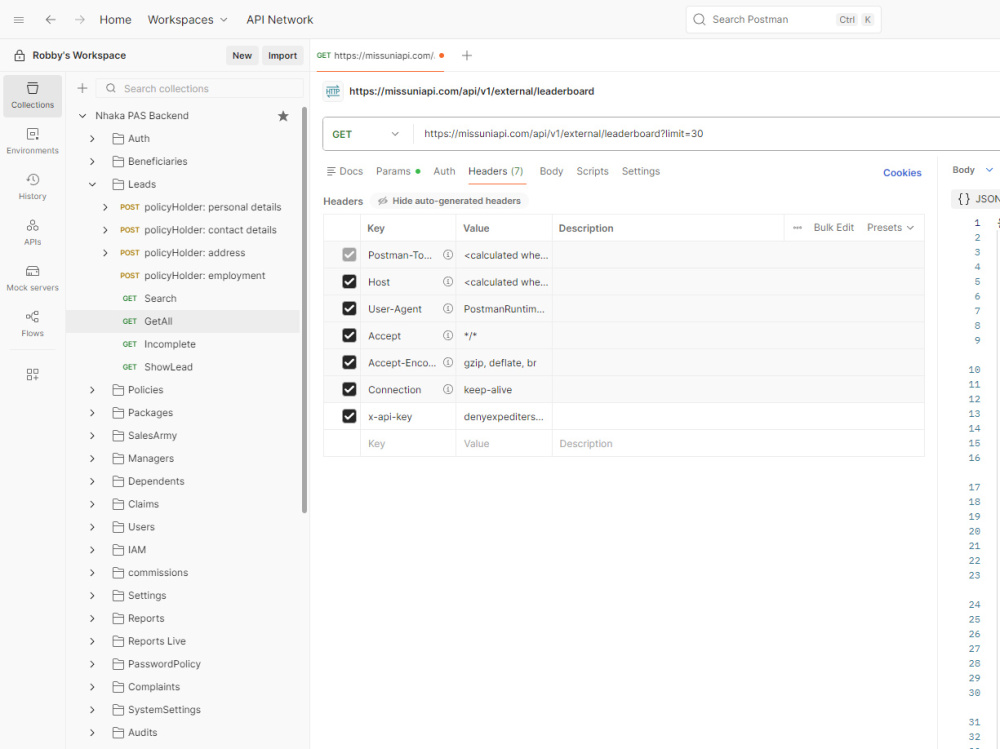Image resolution: width=1000 pixels, height=749 pixels.
Task: Open Cookies link
Action: coord(902,172)
